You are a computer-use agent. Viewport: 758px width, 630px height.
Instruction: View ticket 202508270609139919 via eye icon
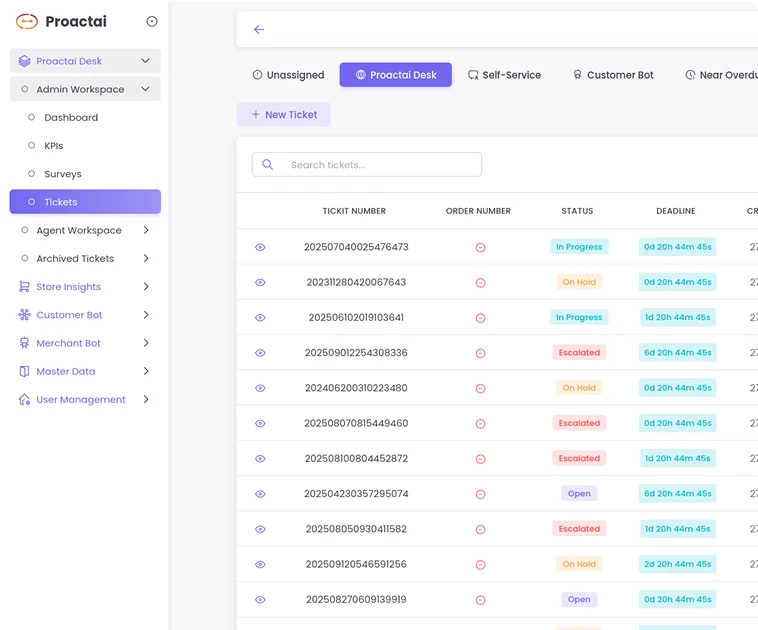pyautogui.click(x=260, y=600)
